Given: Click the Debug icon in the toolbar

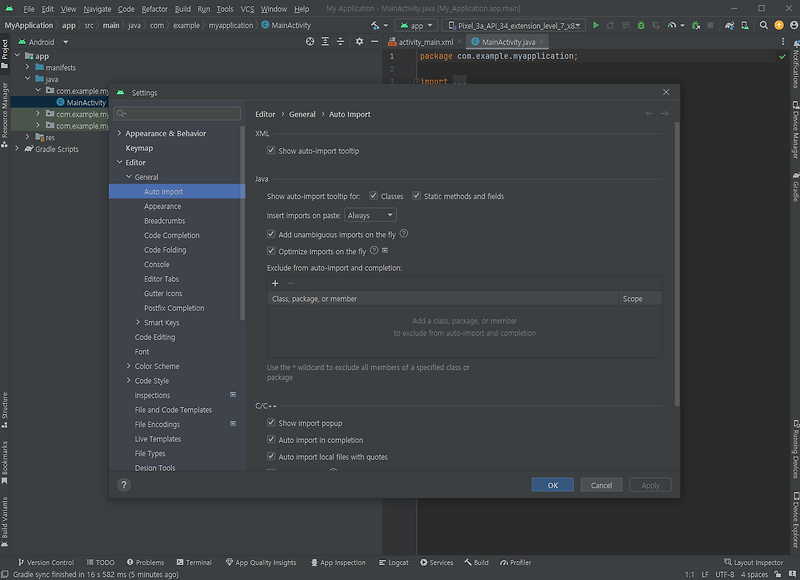Looking at the screenshot, I should pyautogui.click(x=640, y=25).
